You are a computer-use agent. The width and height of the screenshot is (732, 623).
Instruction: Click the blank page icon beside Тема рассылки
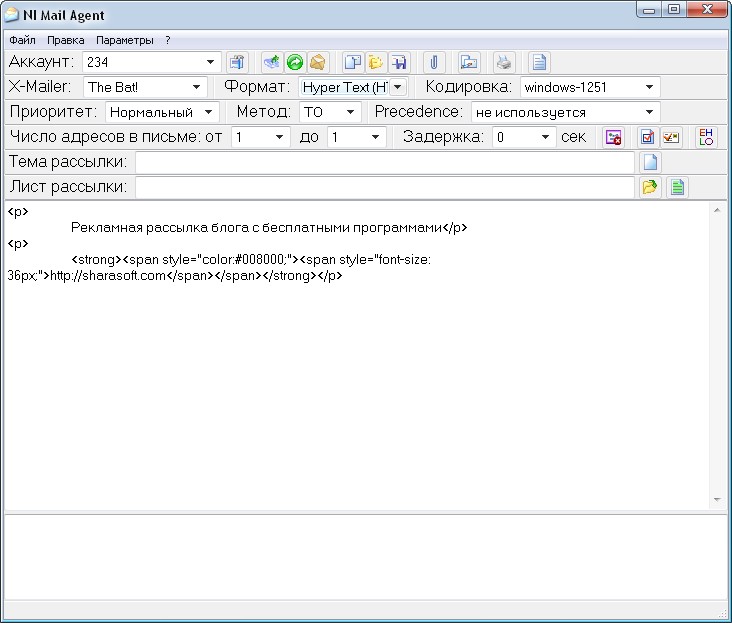[x=650, y=162]
